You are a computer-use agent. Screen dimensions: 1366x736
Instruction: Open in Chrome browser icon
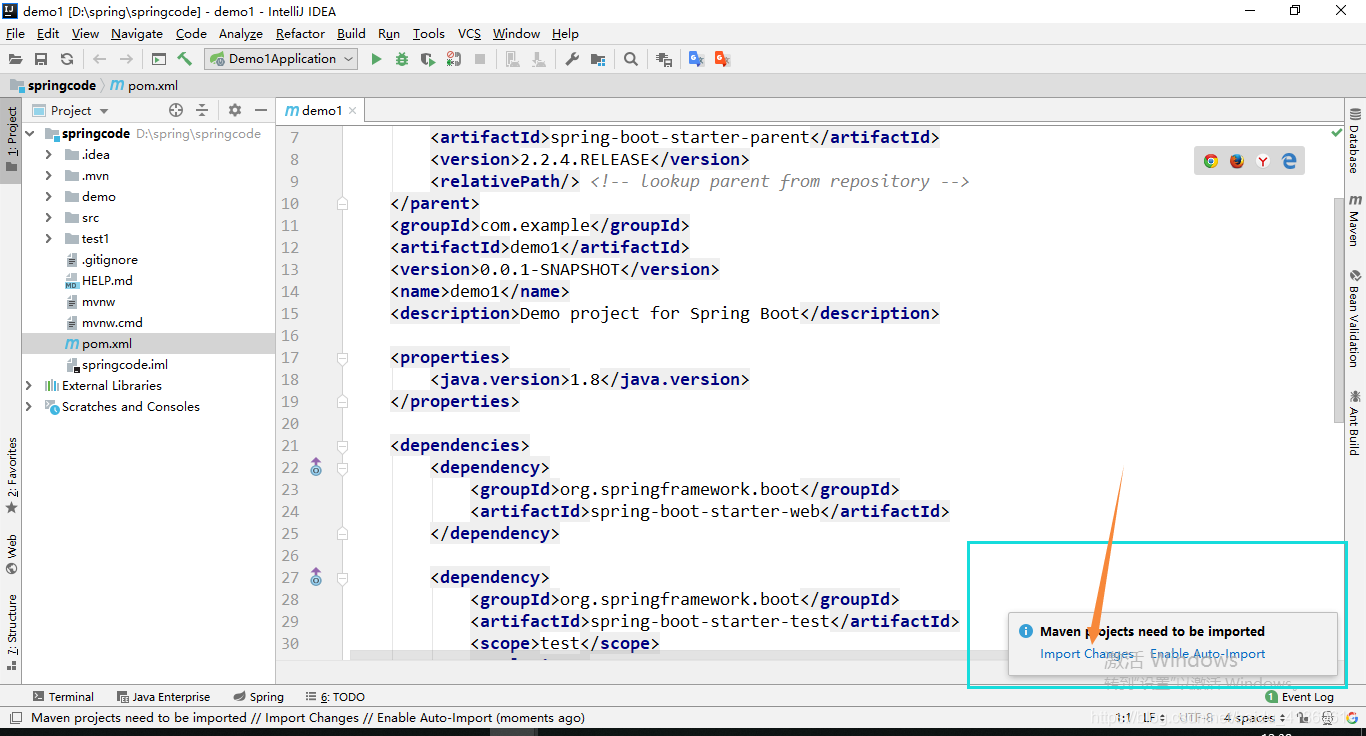(1211, 160)
